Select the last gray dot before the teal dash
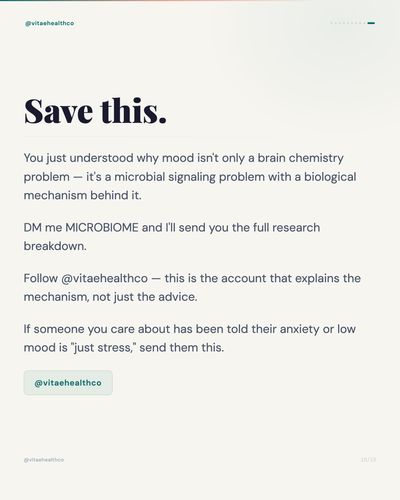Viewport: 400px width, 500px height. click(x=364, y=23)
